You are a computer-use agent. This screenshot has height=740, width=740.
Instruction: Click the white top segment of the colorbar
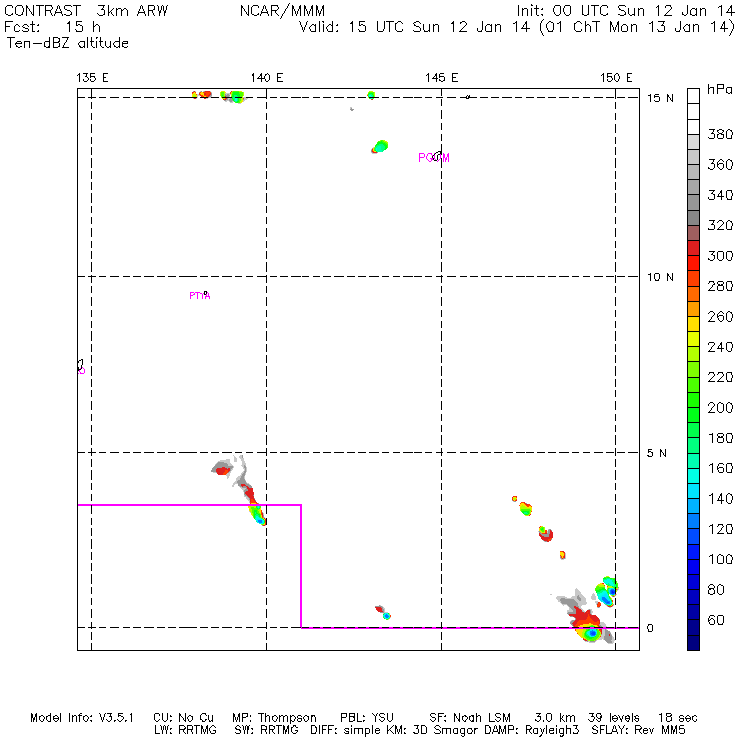click(x=693, y=96)
